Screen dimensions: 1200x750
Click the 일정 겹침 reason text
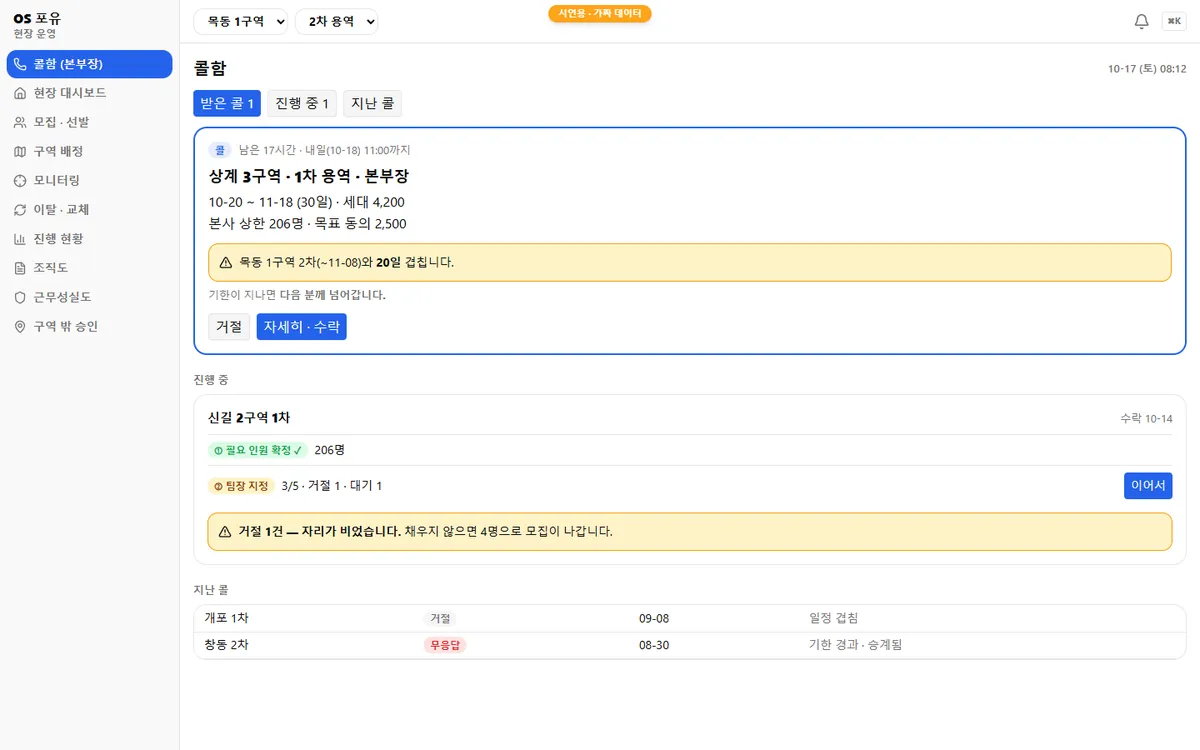click(834, 619)
